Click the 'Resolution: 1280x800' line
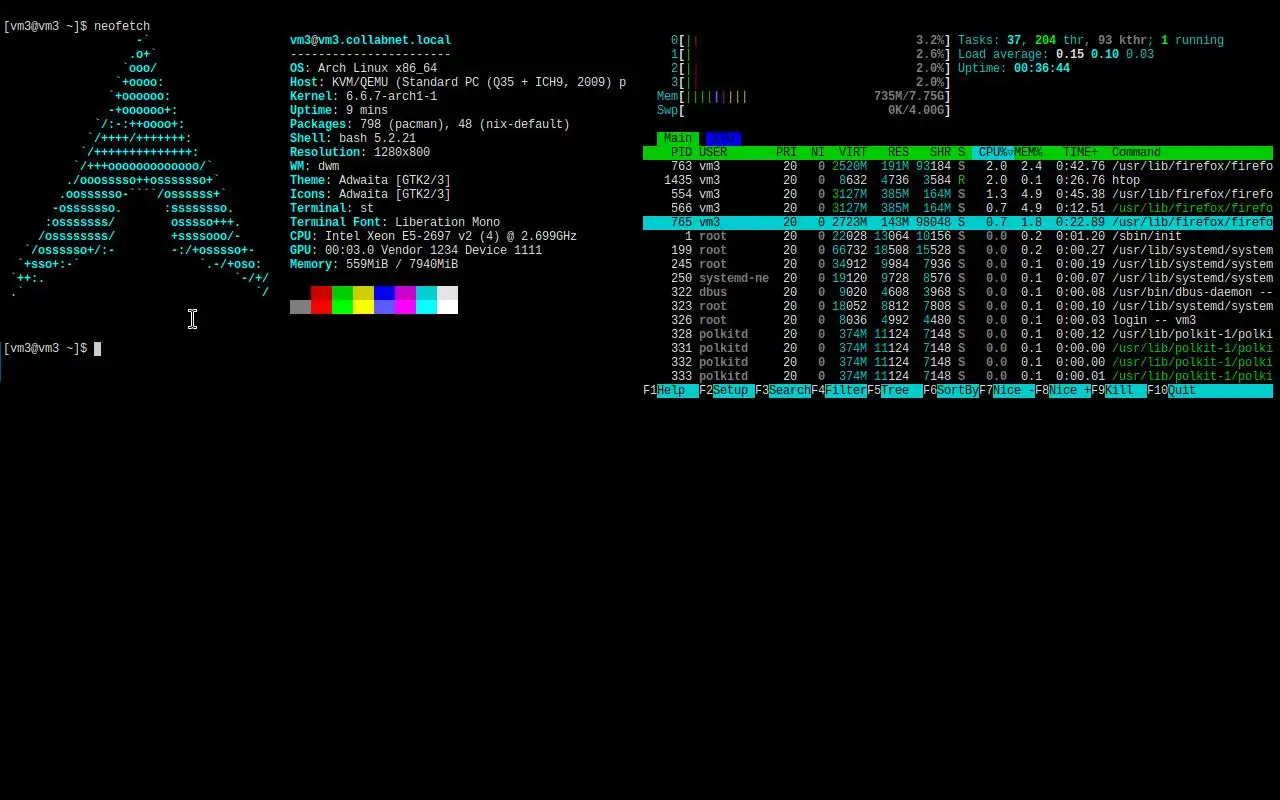1280x800 pixels. click(x=360, y=152)
